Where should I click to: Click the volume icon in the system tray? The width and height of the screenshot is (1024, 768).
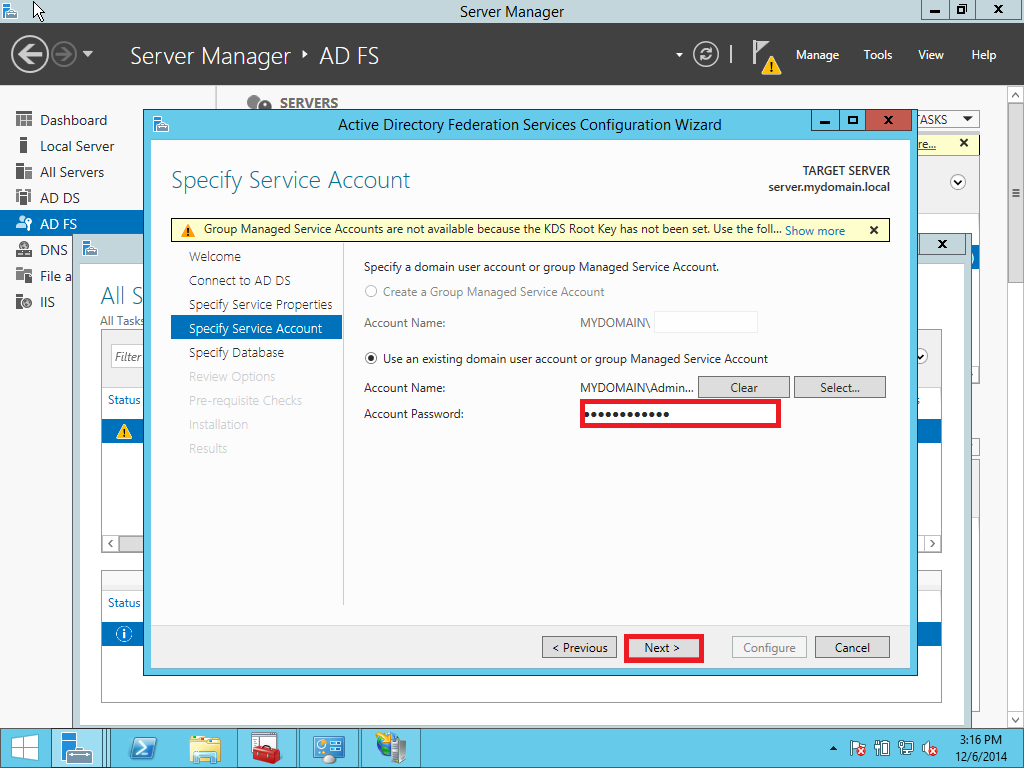click(930, 747)
